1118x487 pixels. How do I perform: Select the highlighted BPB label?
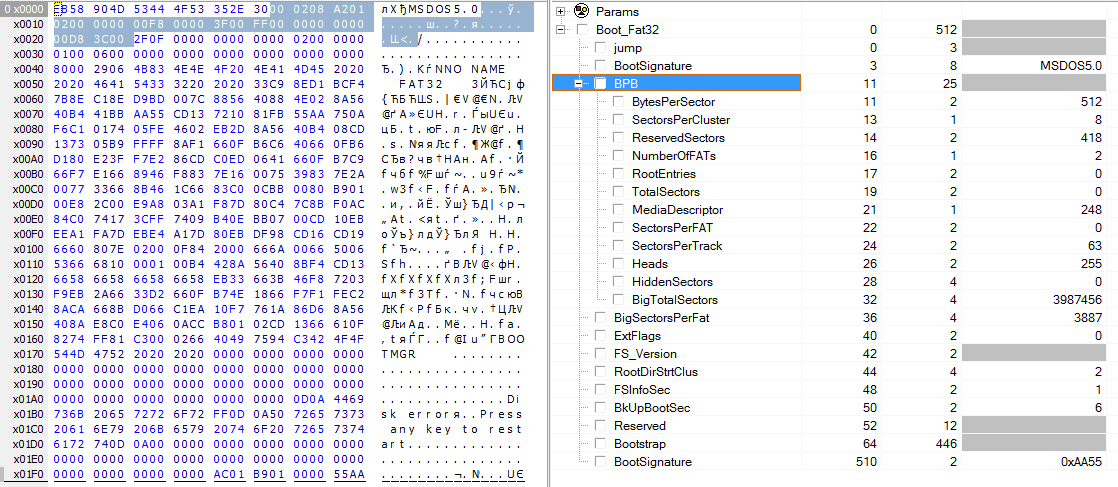point(627,83)
